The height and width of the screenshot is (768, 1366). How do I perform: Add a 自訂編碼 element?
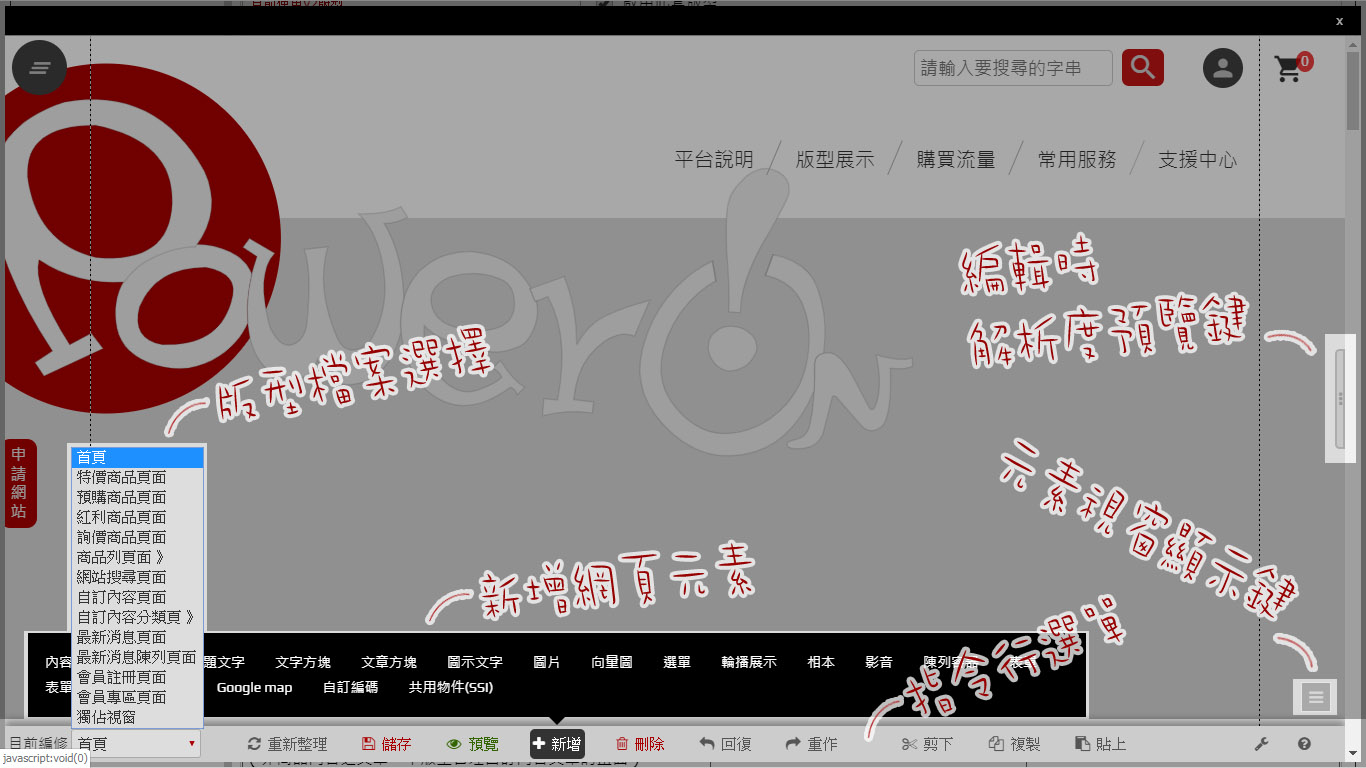coord(351,687)
